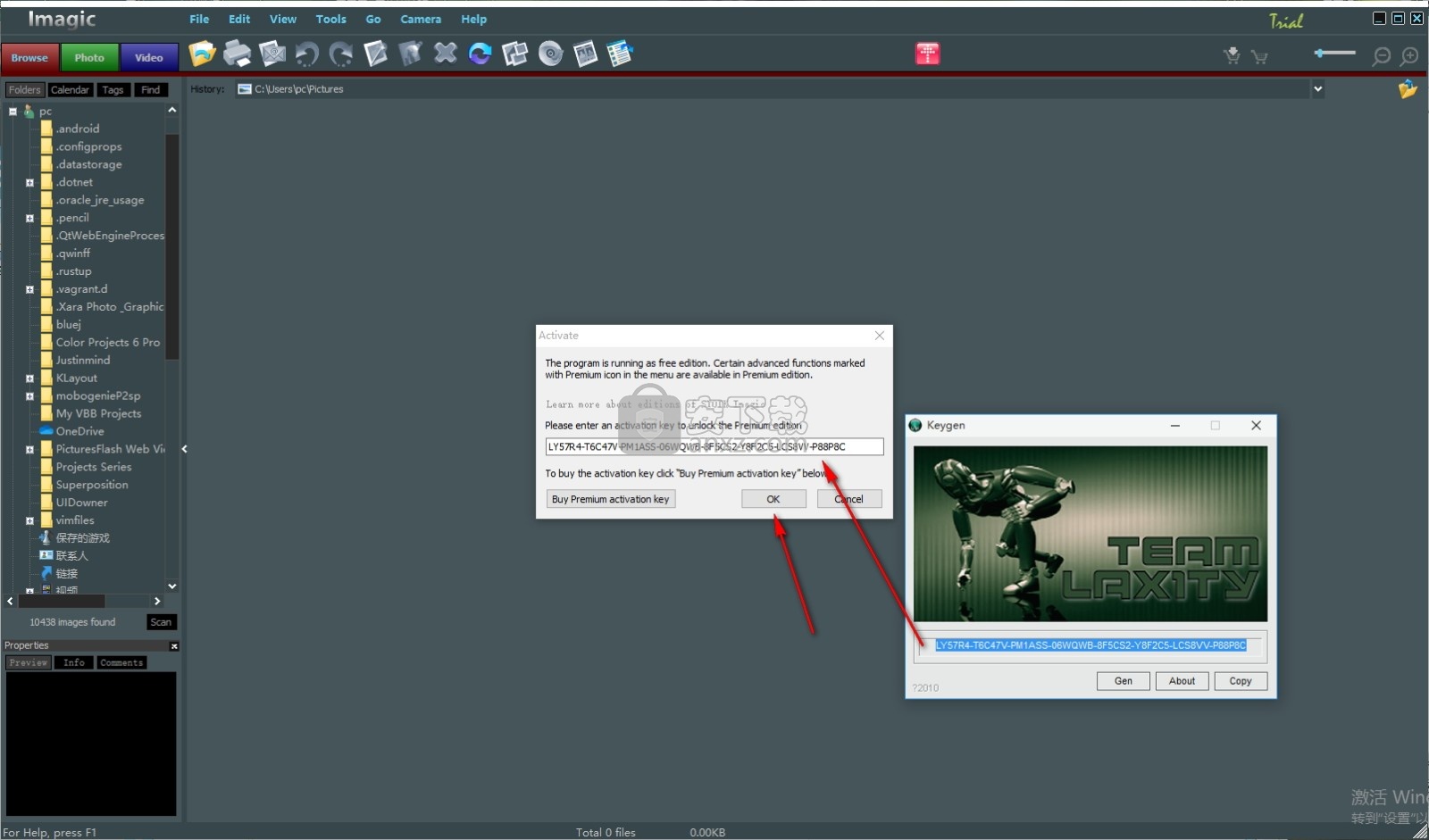
Task: Expand the mobogenieP2sp folder
Action: (x=29, y=396)
